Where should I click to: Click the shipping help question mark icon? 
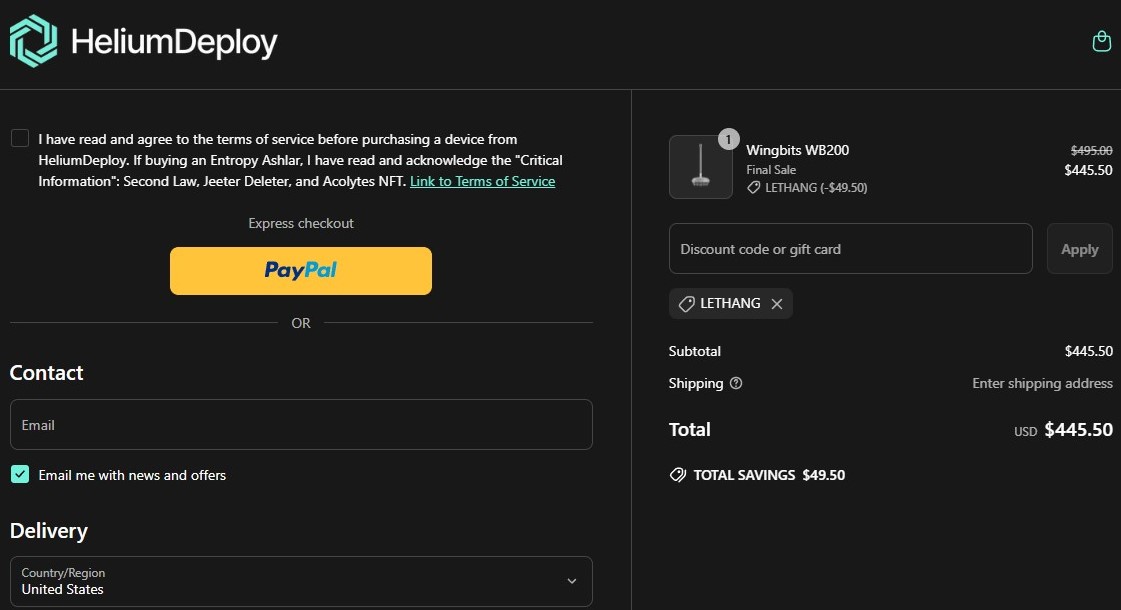tap(736, 383)
